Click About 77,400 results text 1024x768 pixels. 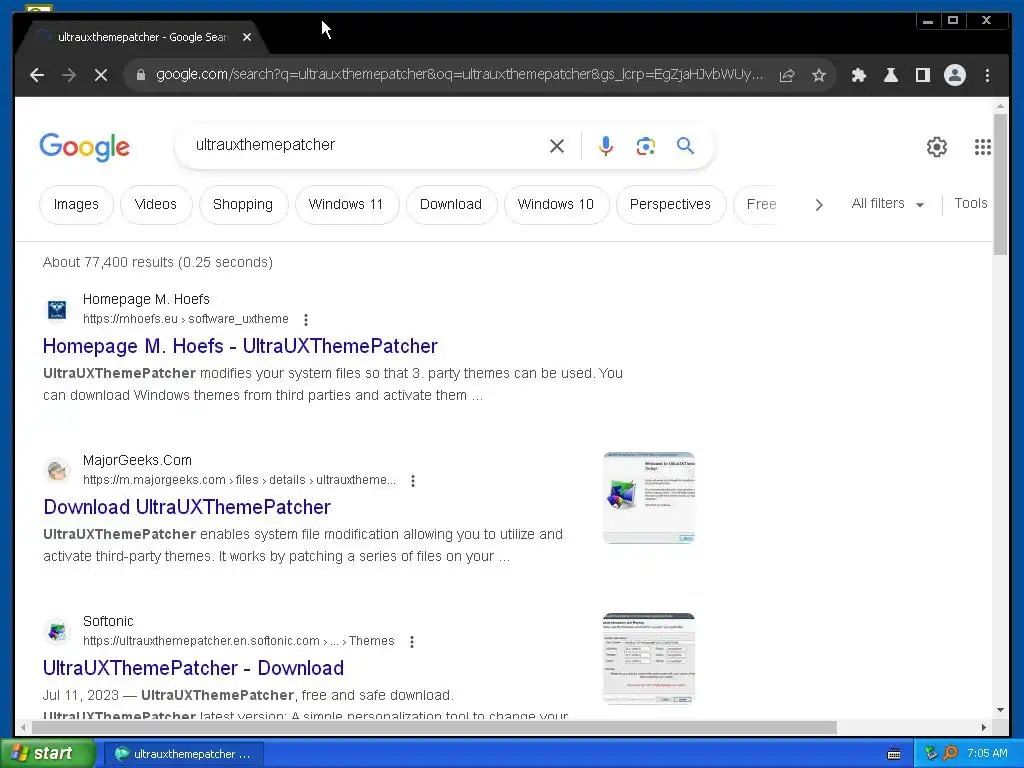pos(158,263)
